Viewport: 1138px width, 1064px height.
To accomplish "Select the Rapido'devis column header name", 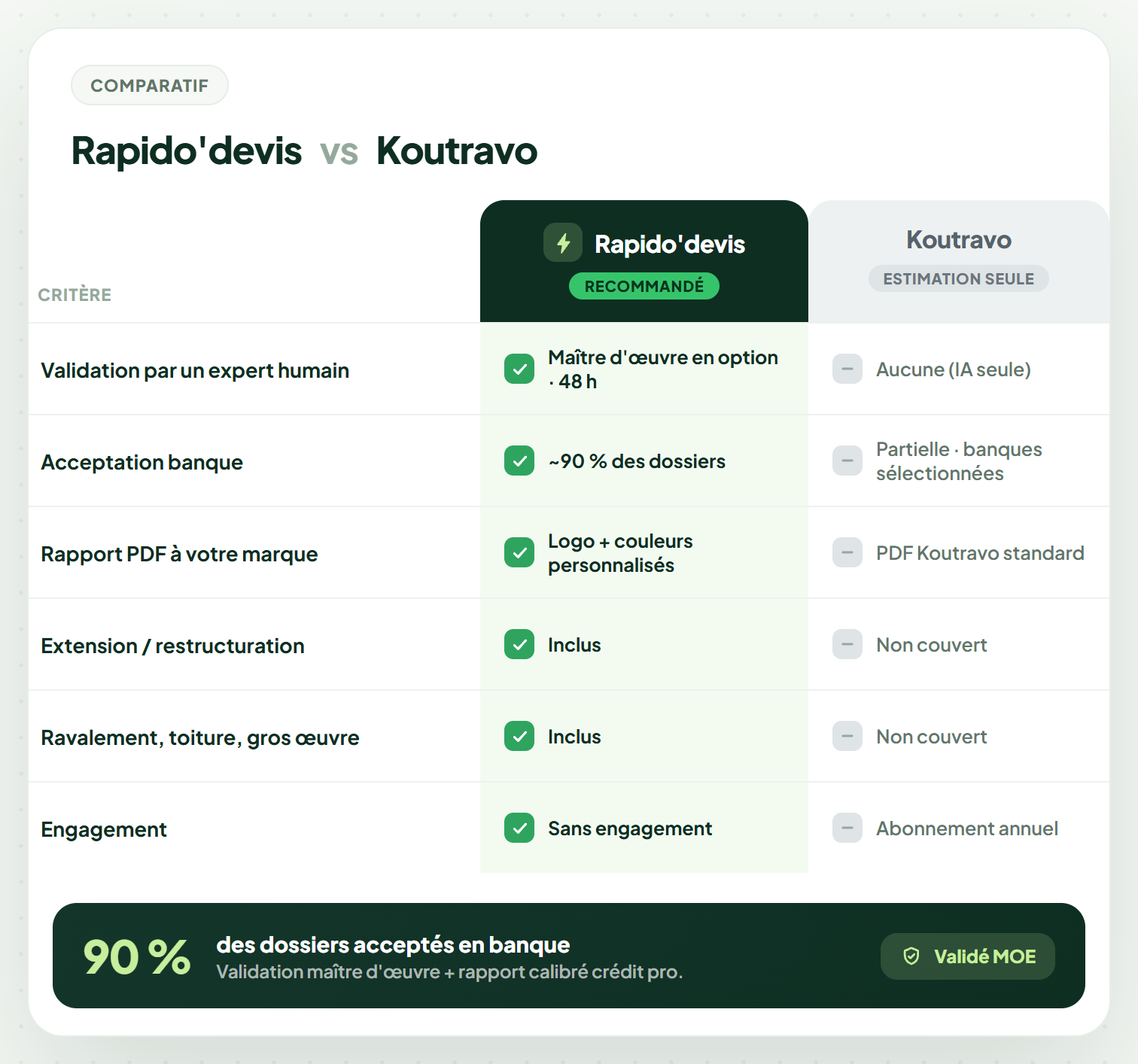I will (670, 244).
